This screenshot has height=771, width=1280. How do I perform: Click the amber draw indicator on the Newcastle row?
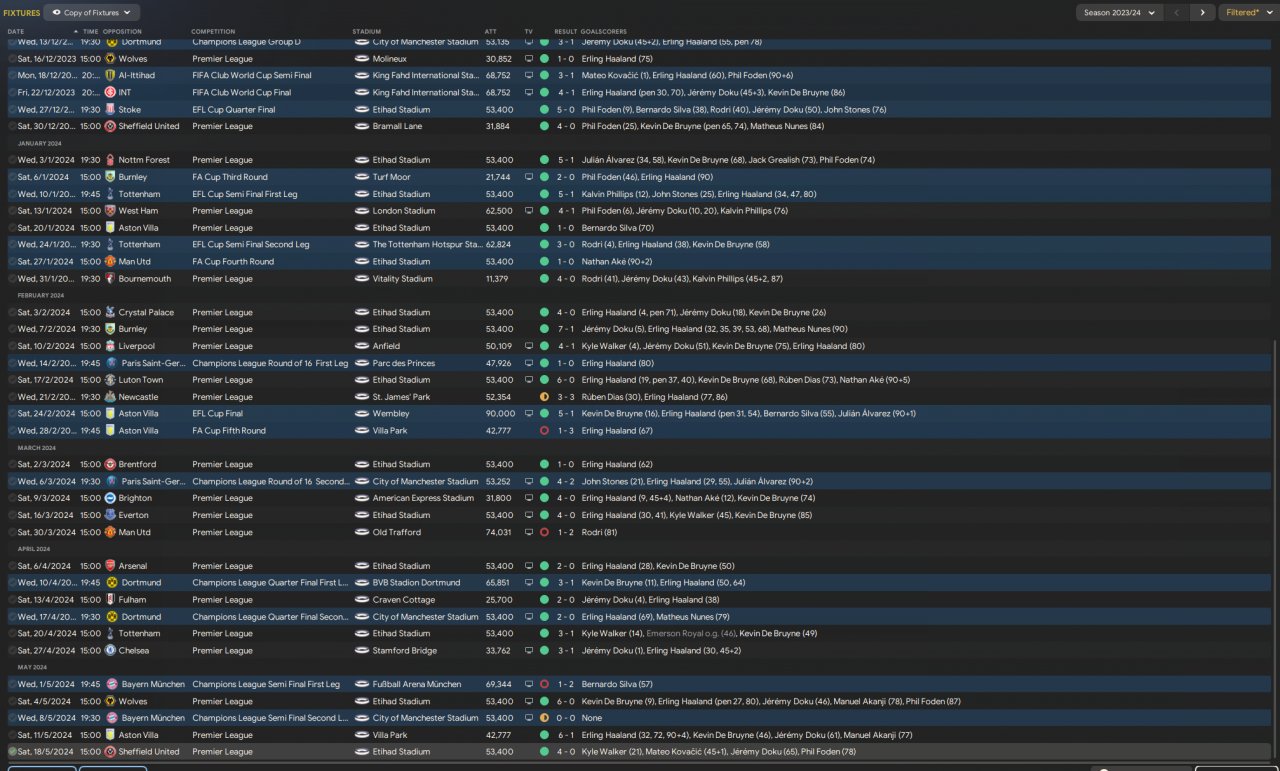tap(544, 397)
